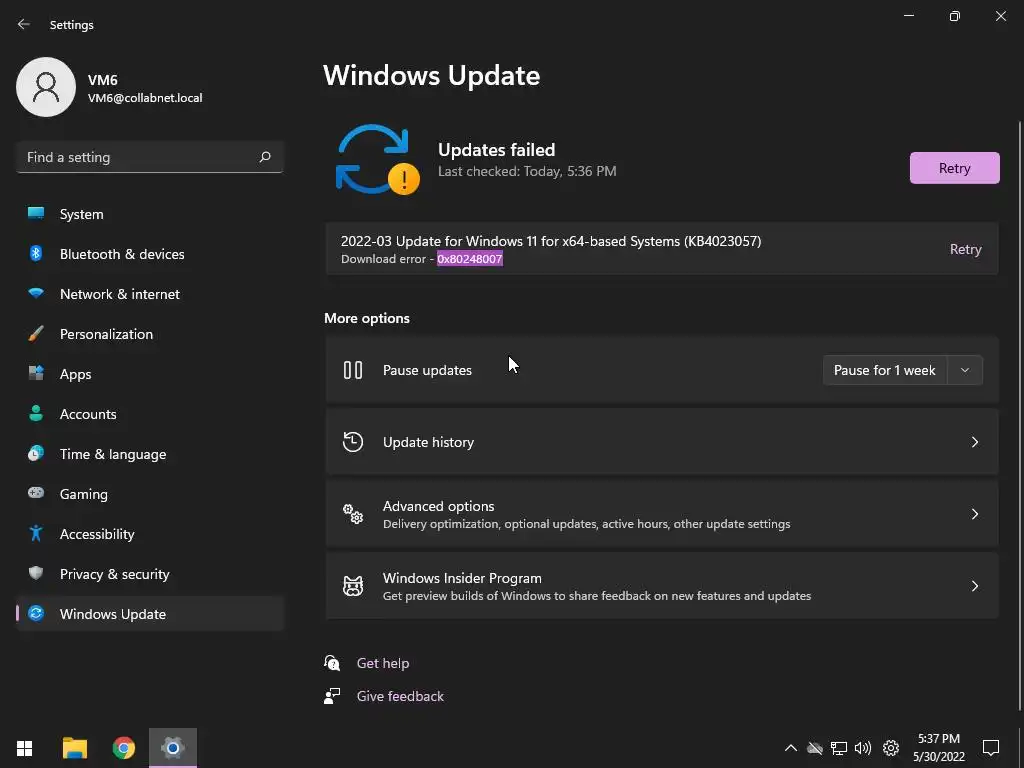
Task: Click the Accounts sidebar label
Action: [x=88, y=413]
